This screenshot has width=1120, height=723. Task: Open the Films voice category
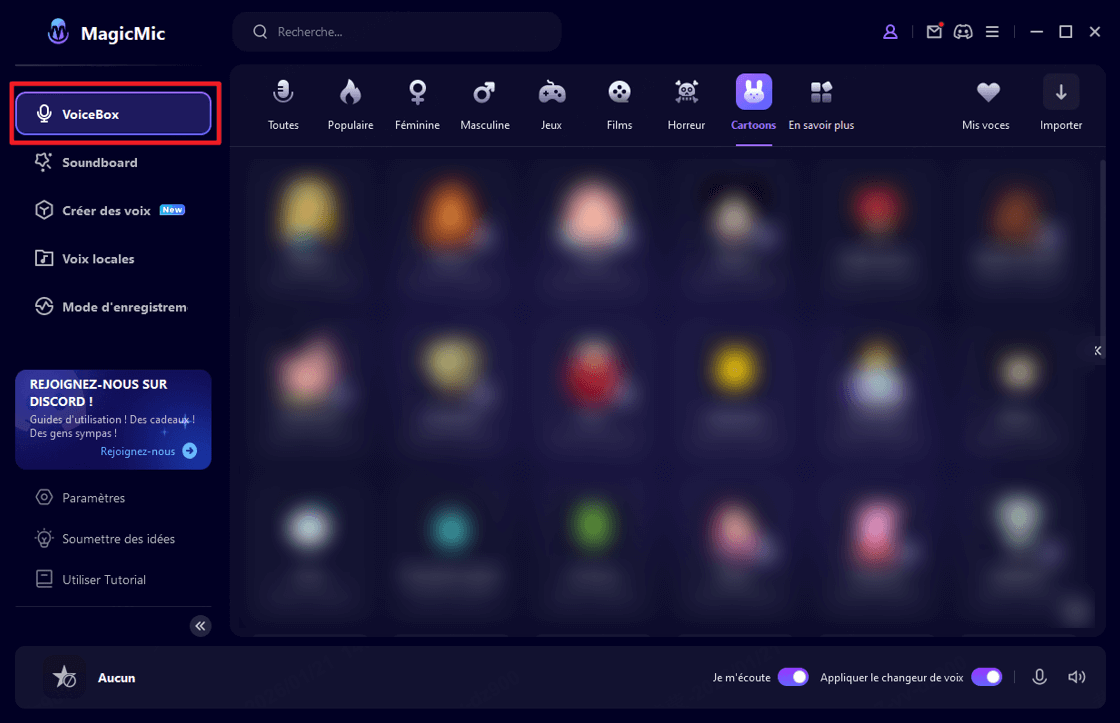pyautogui.click(x=619, y=104)
